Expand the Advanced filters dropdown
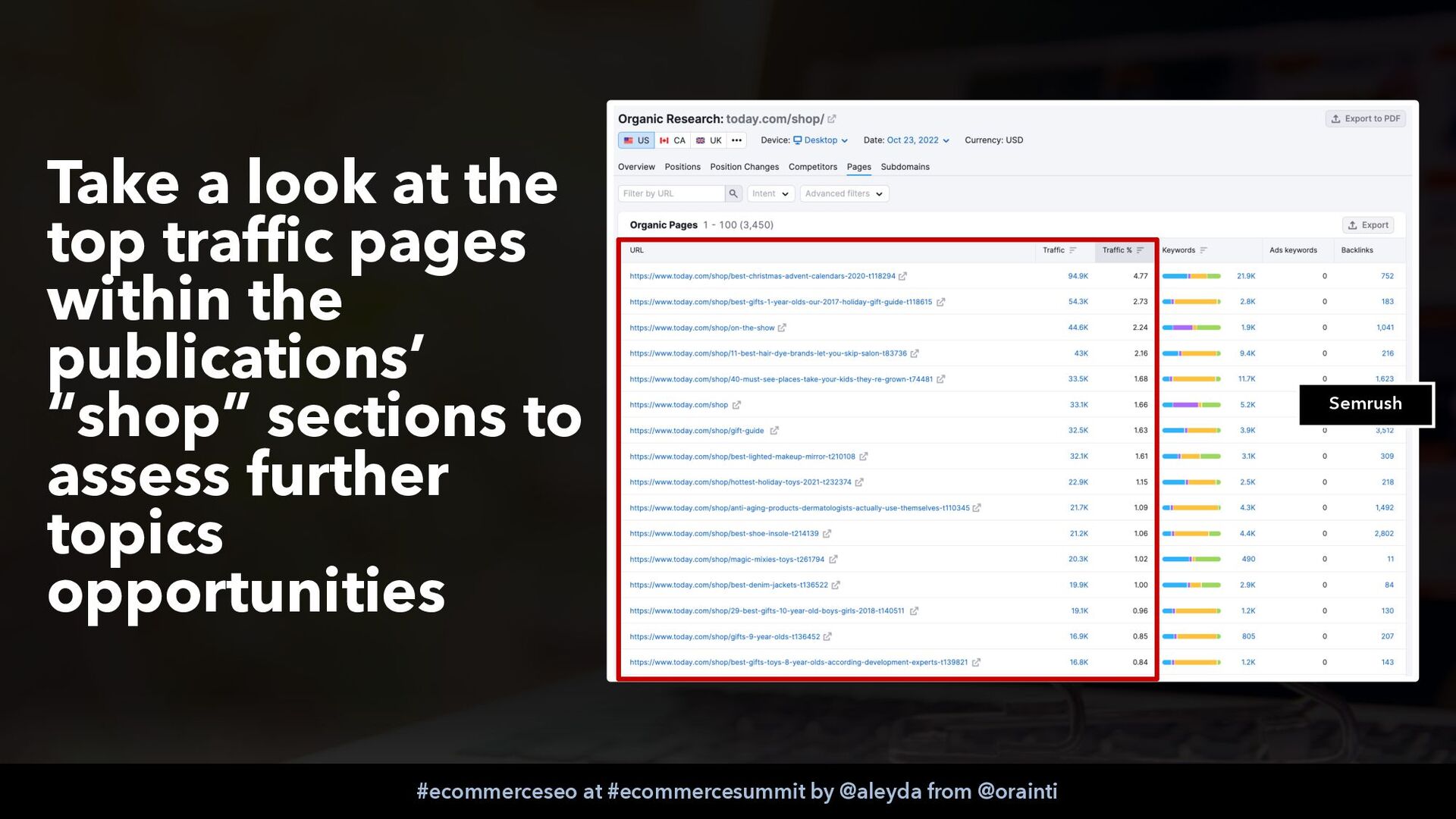Viewport: 1456px width, 819px height. click(843, 193)
